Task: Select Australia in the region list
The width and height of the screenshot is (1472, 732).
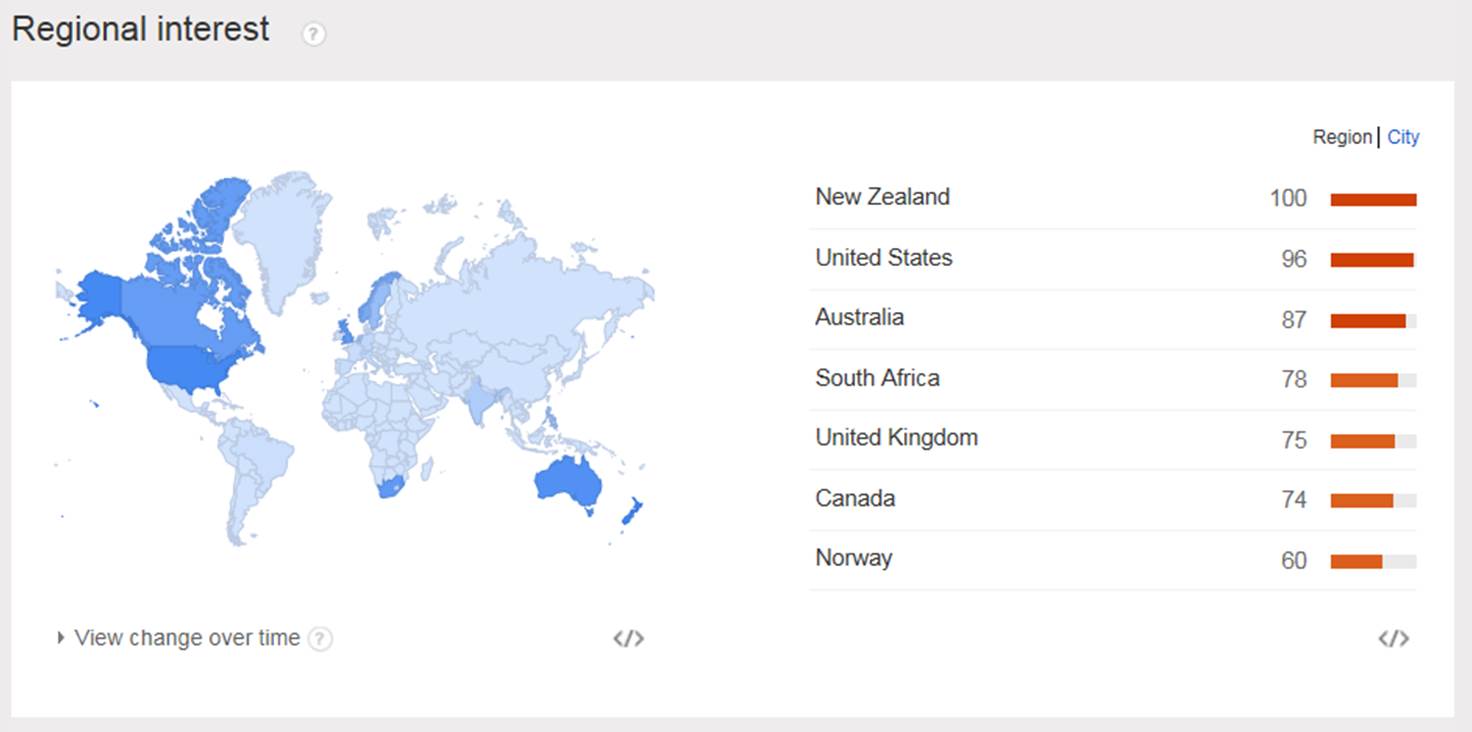Action: pyautogui.click(x=859, y=317)
